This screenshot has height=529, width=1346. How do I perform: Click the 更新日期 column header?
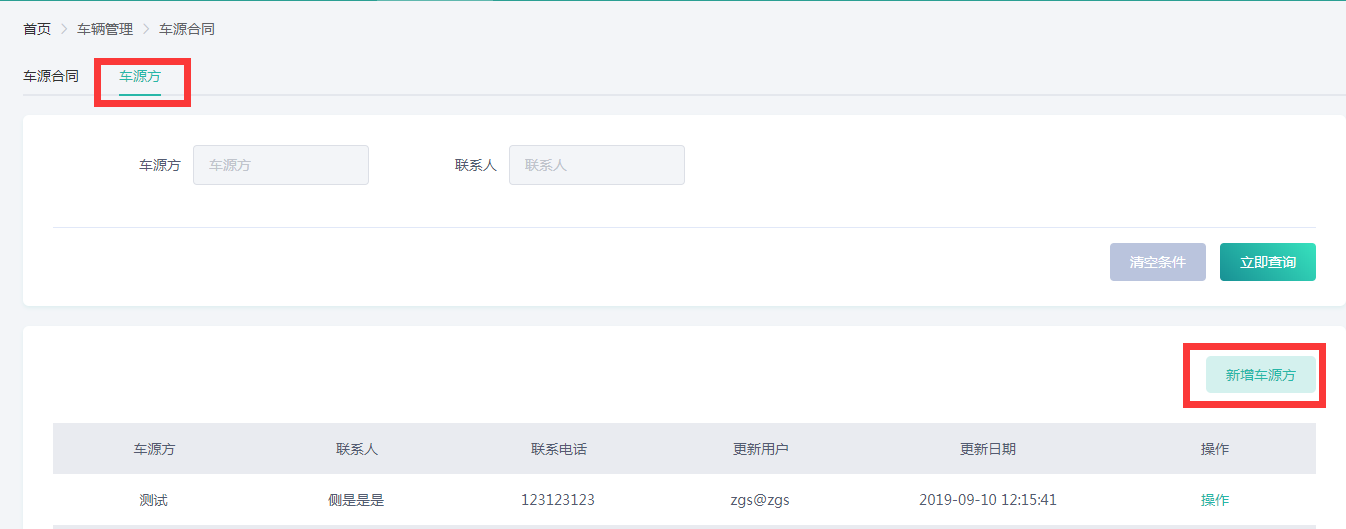coord(987,449)
